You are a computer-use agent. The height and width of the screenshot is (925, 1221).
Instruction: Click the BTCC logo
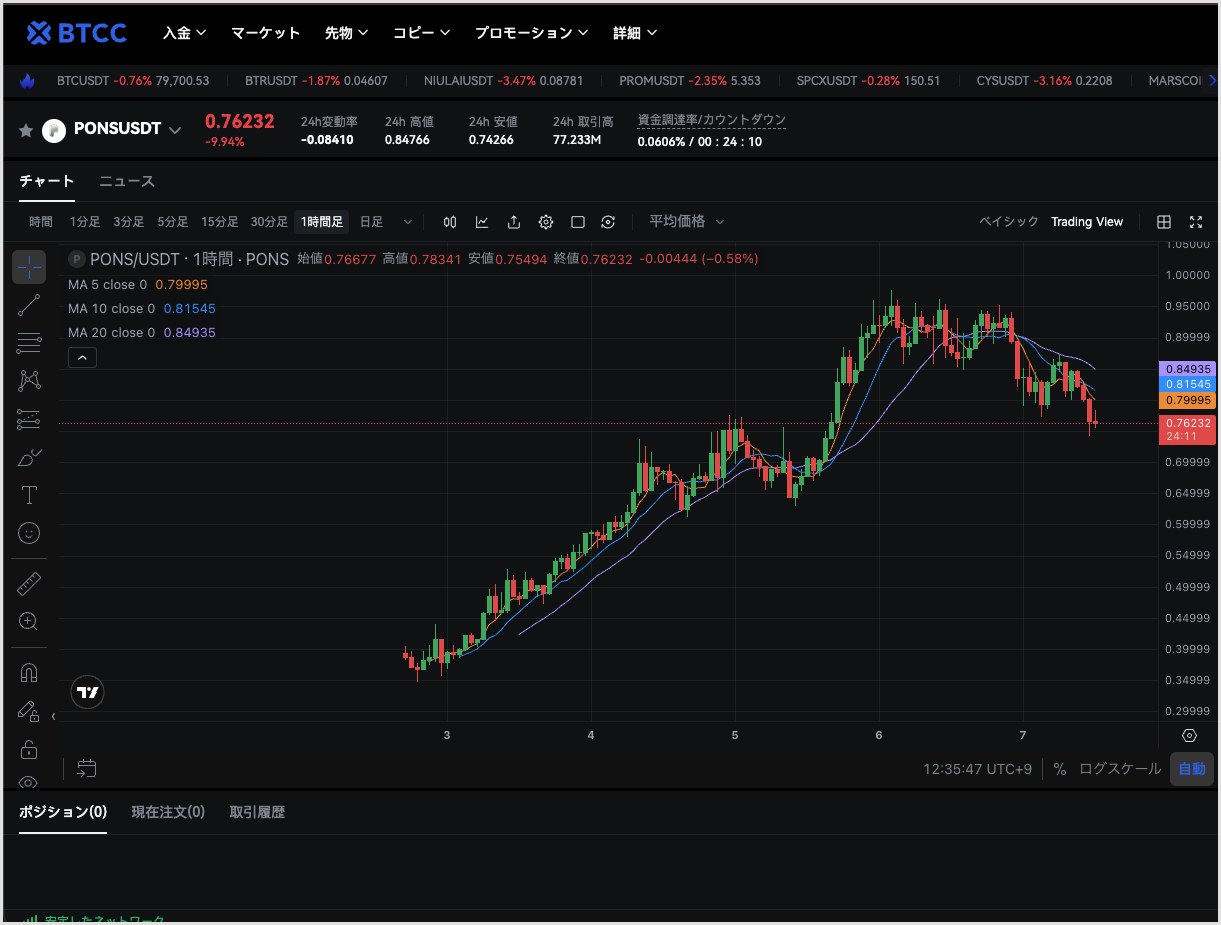pyautogui.click(x=77, y=33)
